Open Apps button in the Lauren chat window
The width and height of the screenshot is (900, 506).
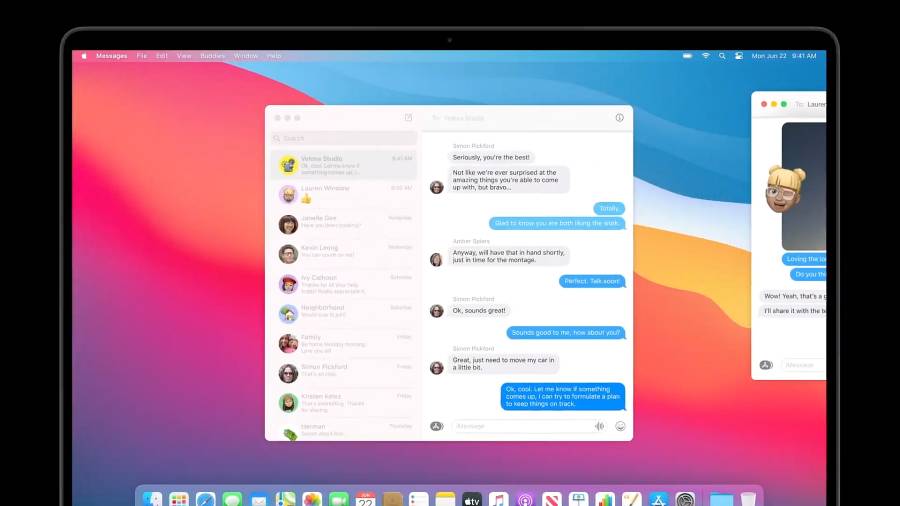[766, 365]
